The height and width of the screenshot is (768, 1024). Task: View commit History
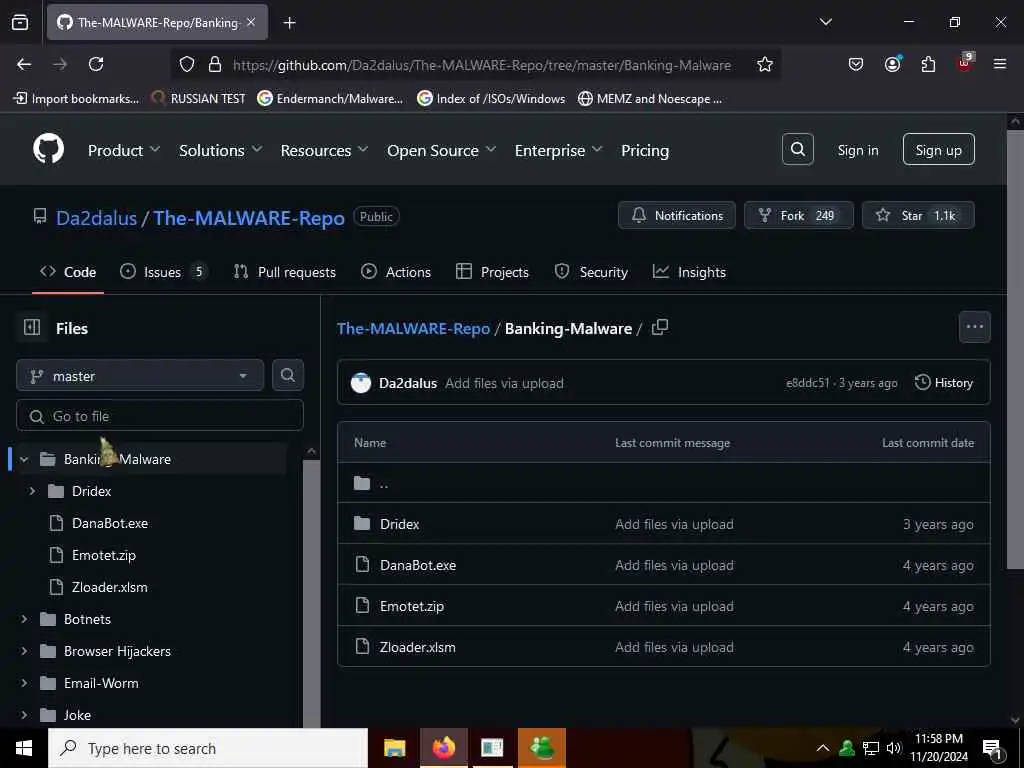(944, 383)
